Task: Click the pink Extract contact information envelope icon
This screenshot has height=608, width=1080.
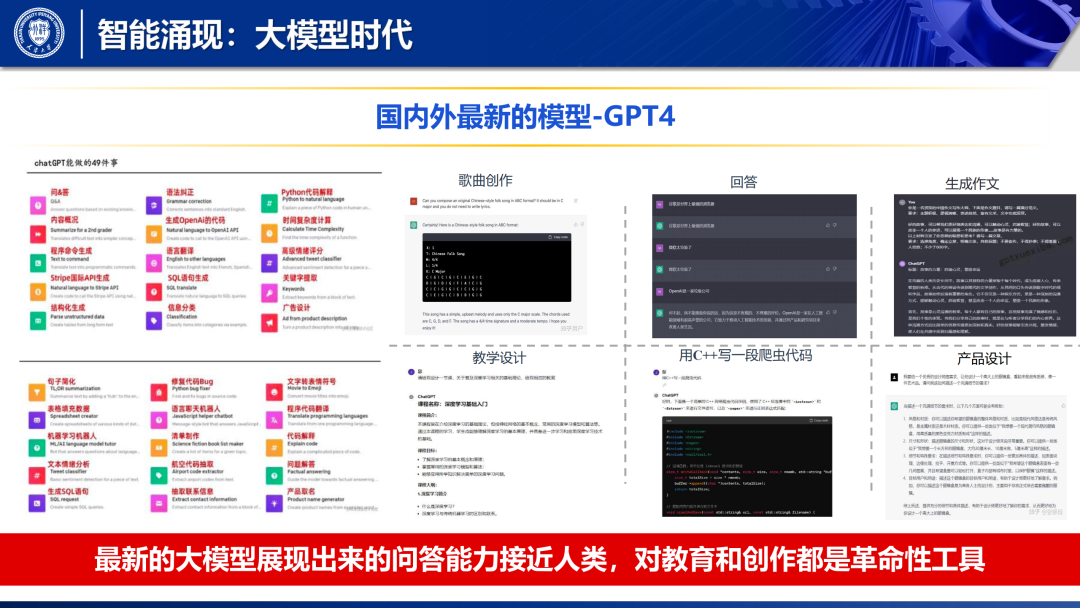Action: point(158,503)
